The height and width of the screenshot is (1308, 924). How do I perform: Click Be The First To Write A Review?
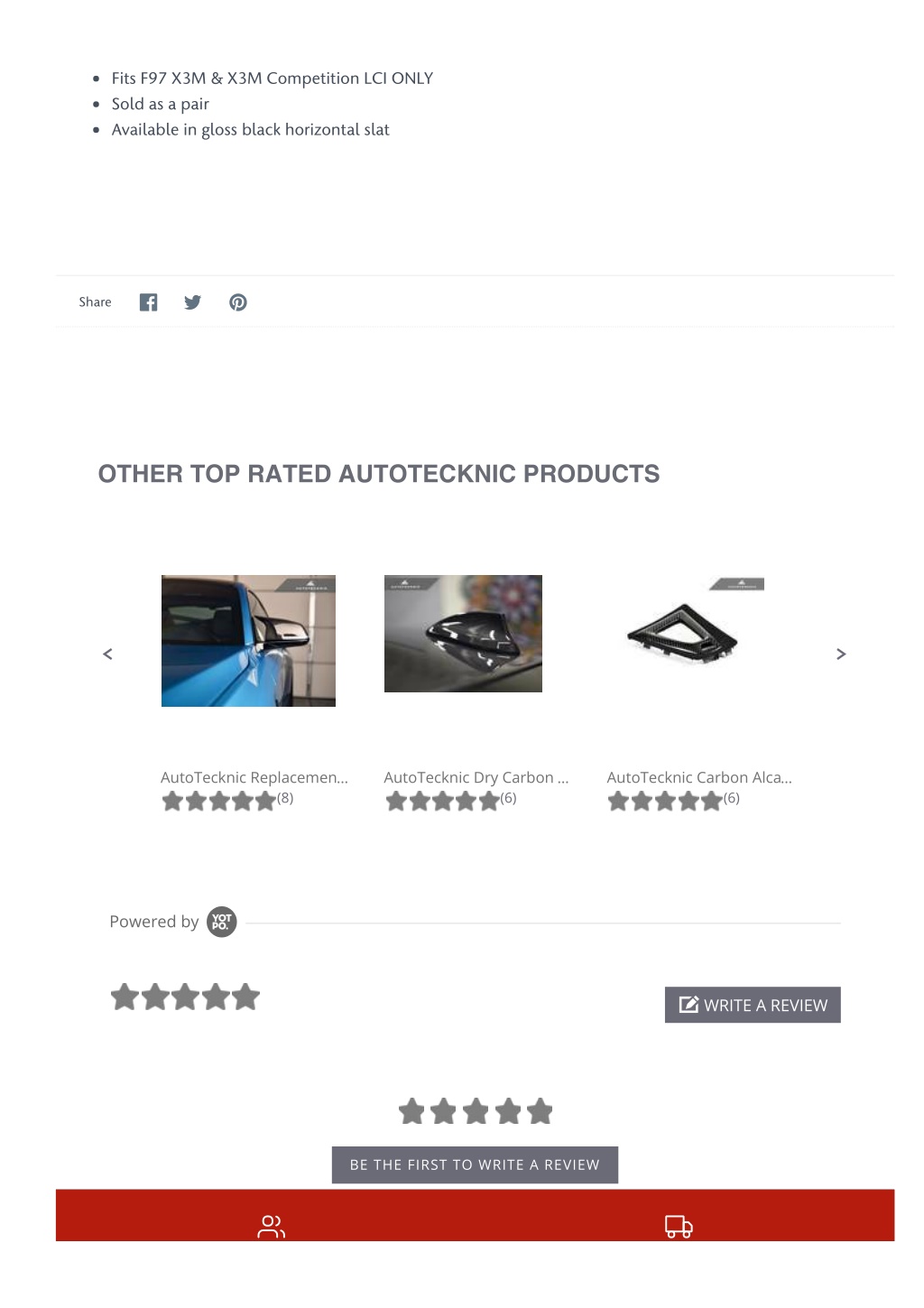(475, 1164)
